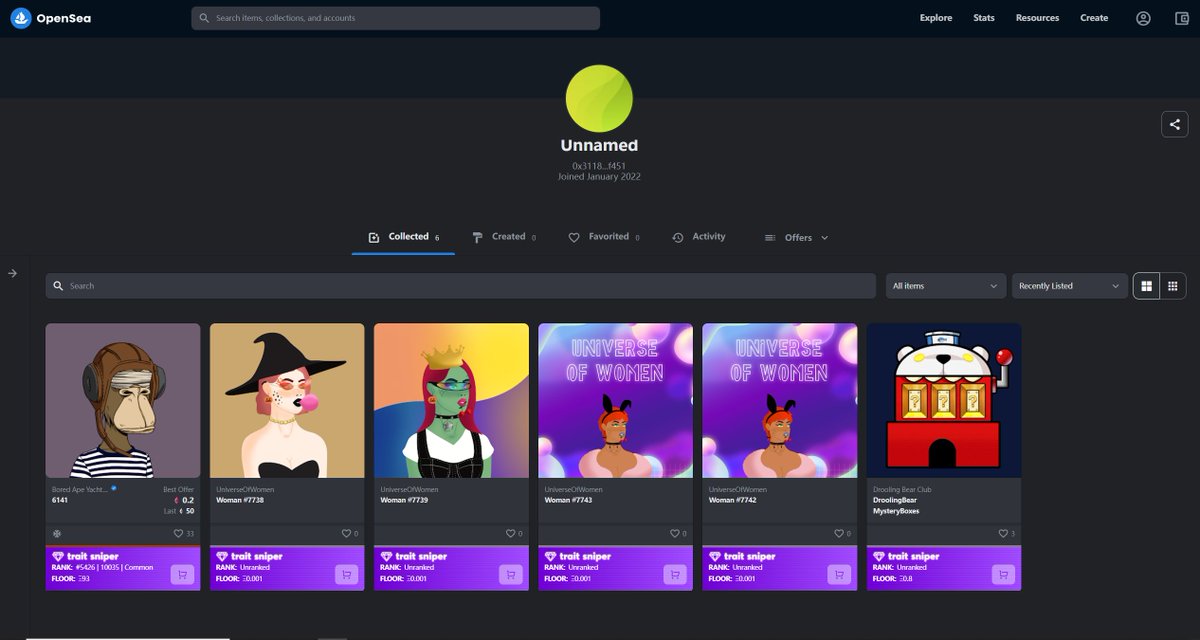Open the Resources menu
Viewport: 1200px width, 640px height.
pos(1037,18)
